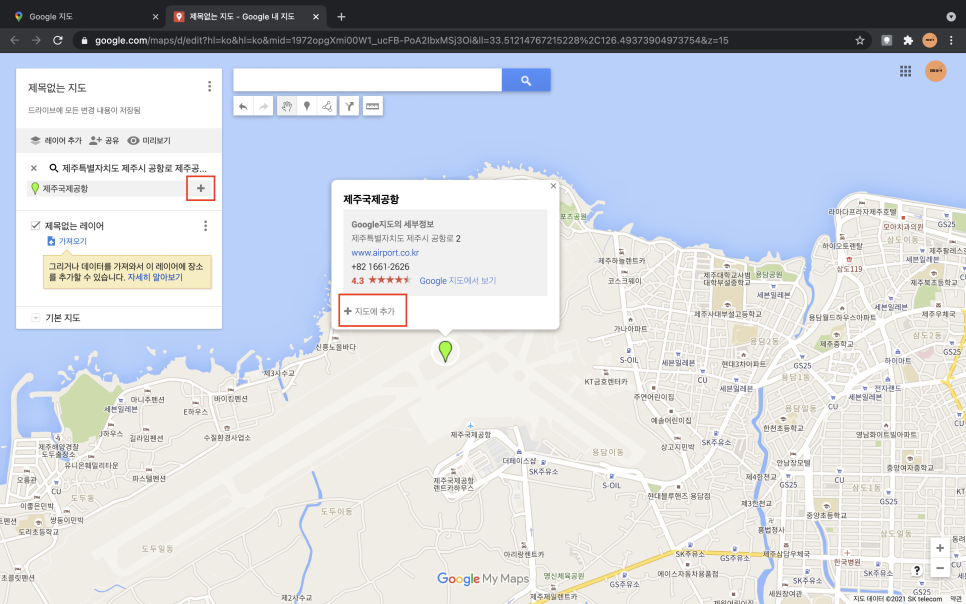Image resolution: width=966 pixels, height=604 pixels.
Task: Open the Chrome three-dot menu
Action: (951, 40)
